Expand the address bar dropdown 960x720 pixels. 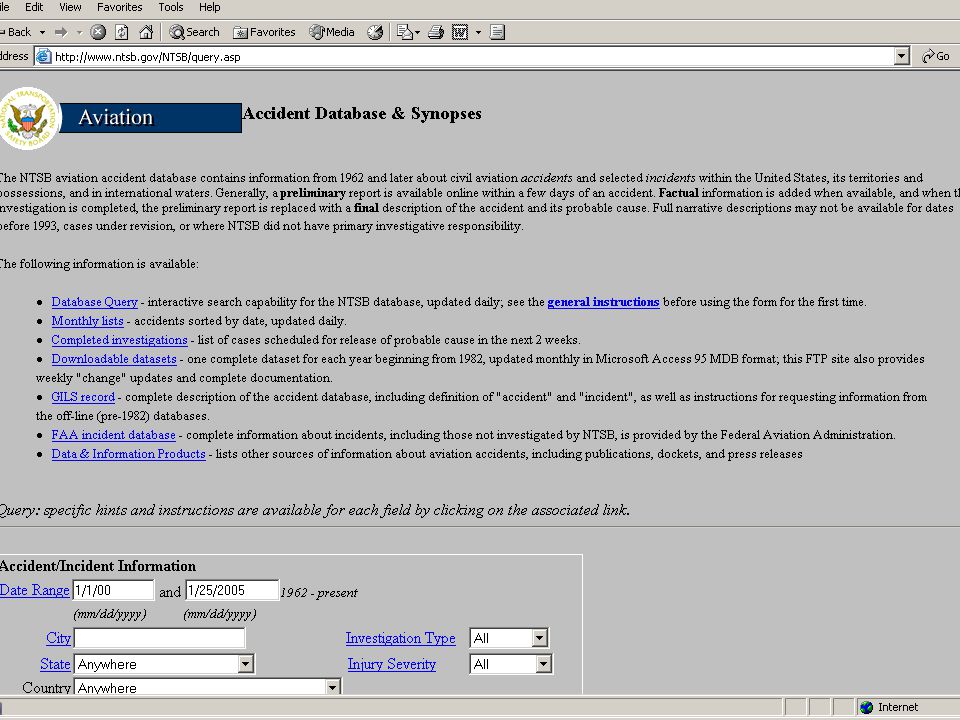[901, 56]
